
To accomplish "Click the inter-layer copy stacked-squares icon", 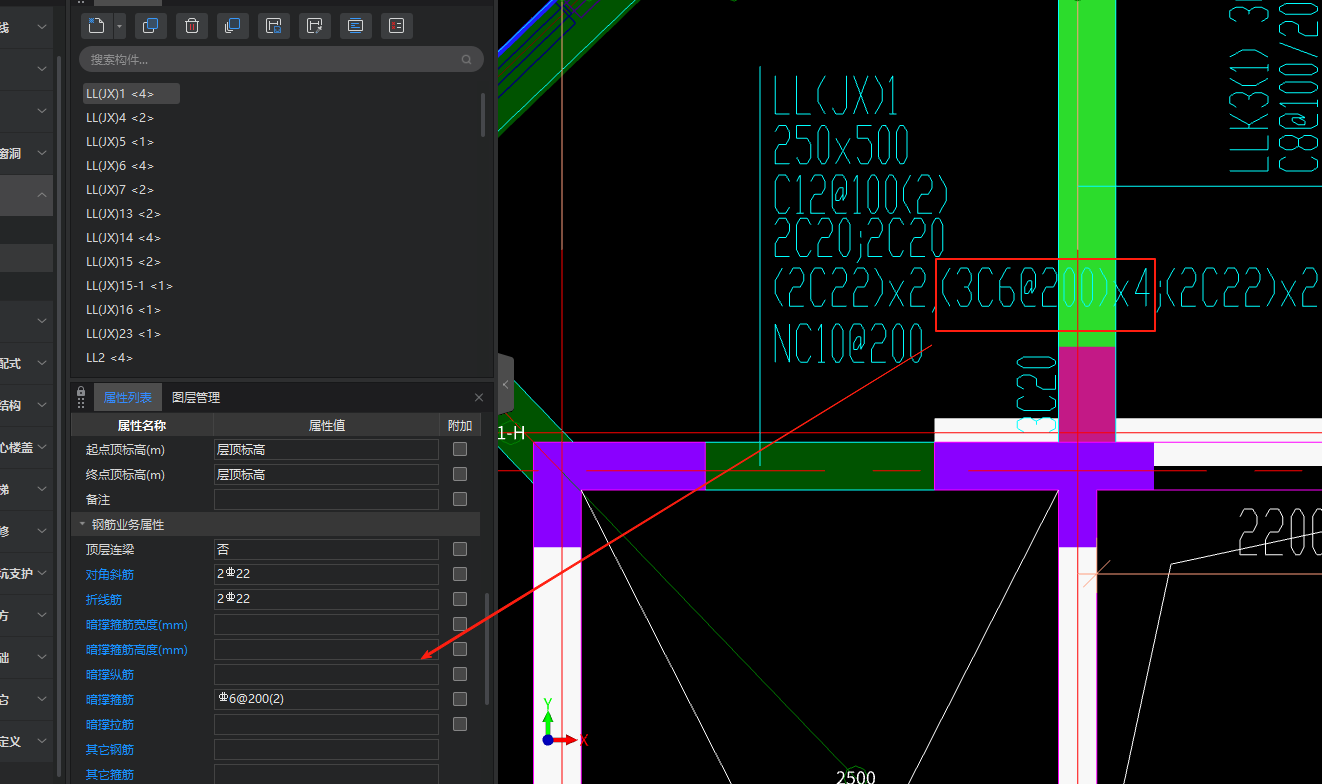I will pyautogui.click(x=232, y=26).
